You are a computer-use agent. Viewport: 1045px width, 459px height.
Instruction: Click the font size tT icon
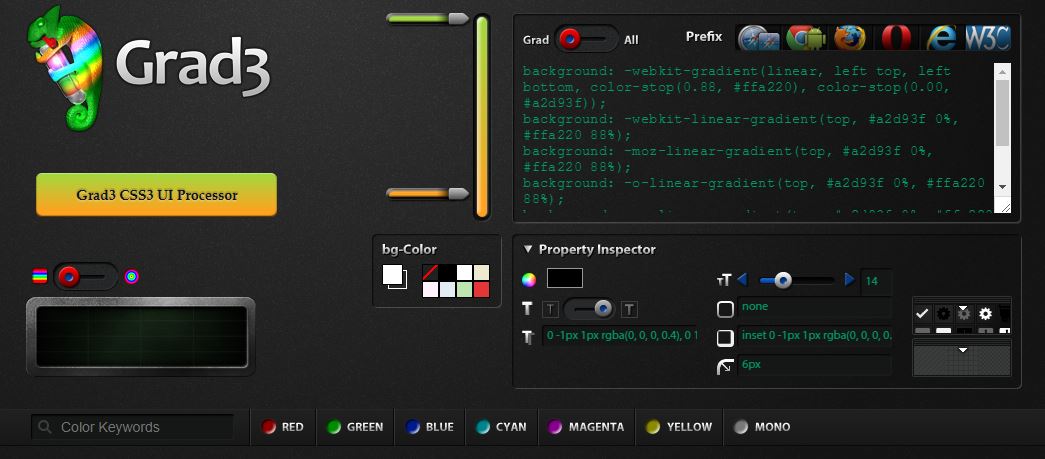[724, 280]
